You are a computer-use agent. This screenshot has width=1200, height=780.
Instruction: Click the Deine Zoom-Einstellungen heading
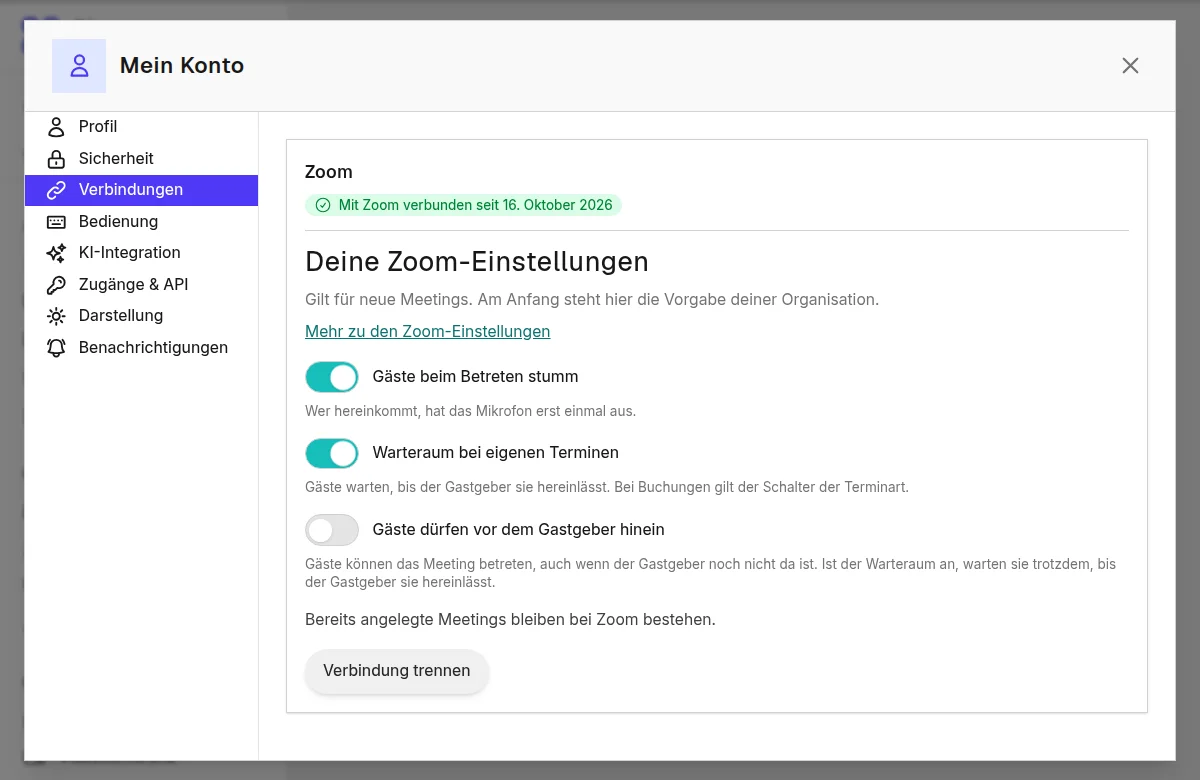(477, 262)
